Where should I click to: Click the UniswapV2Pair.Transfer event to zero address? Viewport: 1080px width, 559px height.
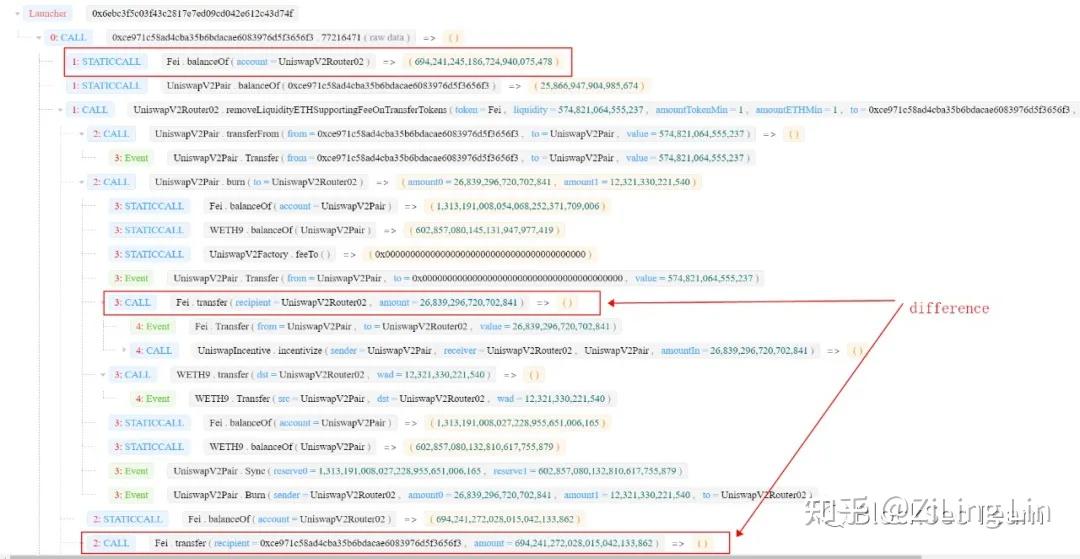(x=465, y=278)
